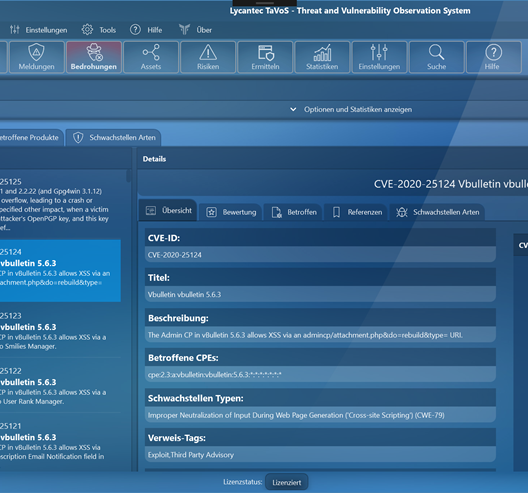The image size is (528, 493).
Task: Click the vulnerability list scrollbar thumb
Action: coord(128,176)
